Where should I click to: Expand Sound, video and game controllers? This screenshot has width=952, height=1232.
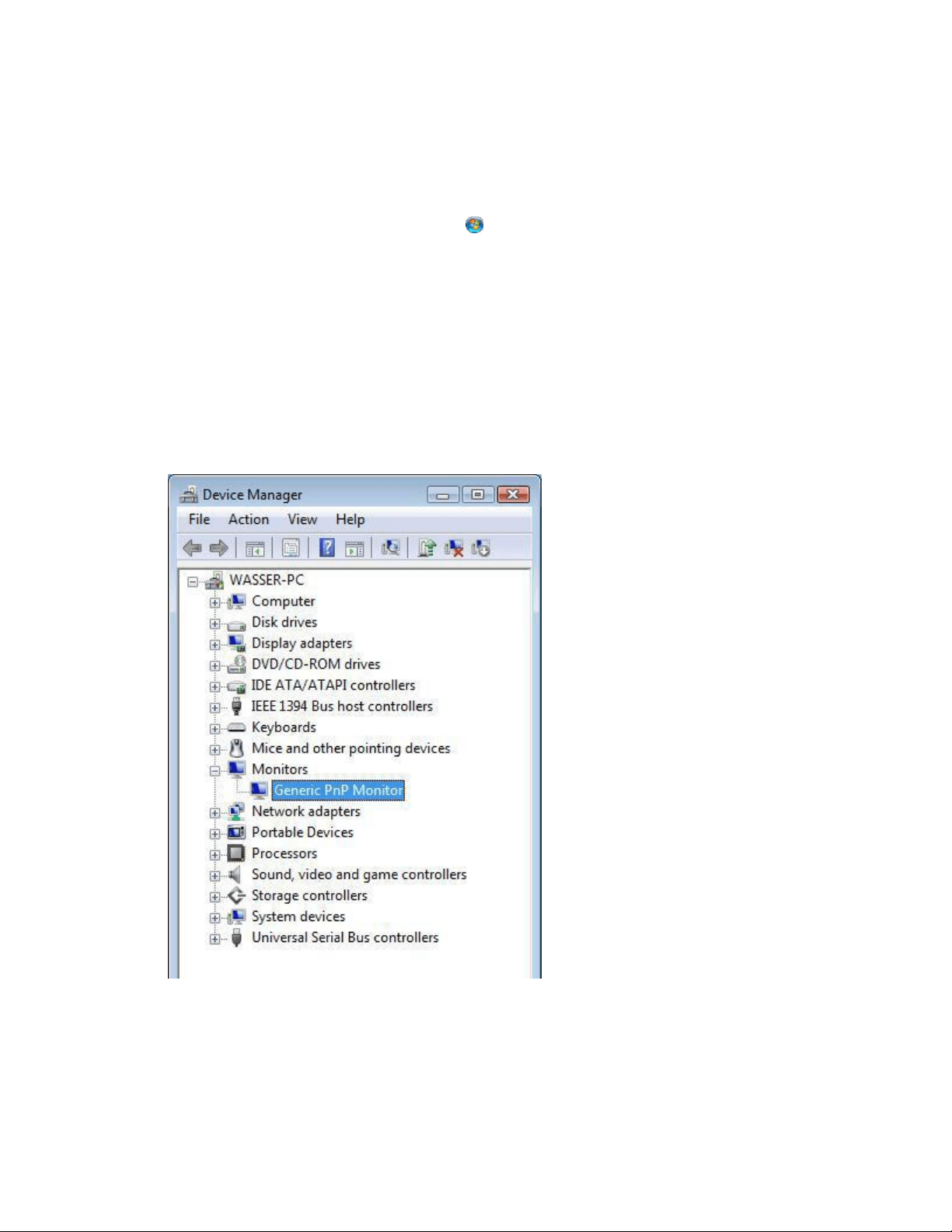click(214, 875)
